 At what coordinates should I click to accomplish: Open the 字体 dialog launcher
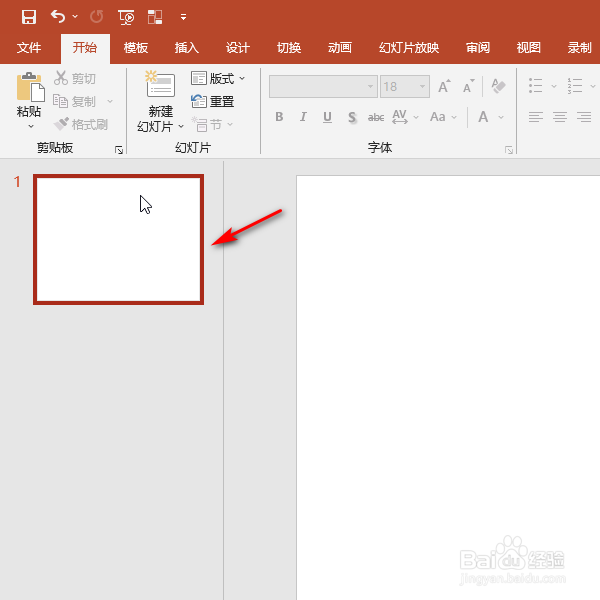[509, 150]
